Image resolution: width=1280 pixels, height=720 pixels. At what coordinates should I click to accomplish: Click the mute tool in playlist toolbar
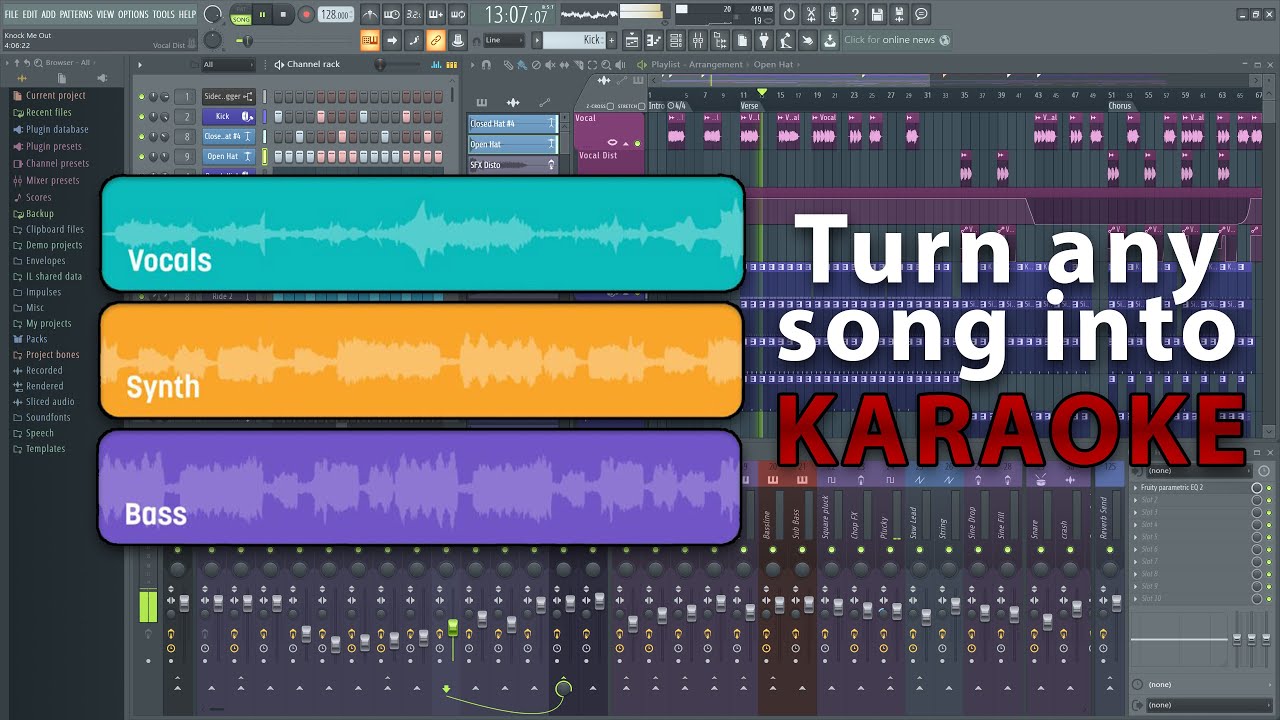[550, 65]
